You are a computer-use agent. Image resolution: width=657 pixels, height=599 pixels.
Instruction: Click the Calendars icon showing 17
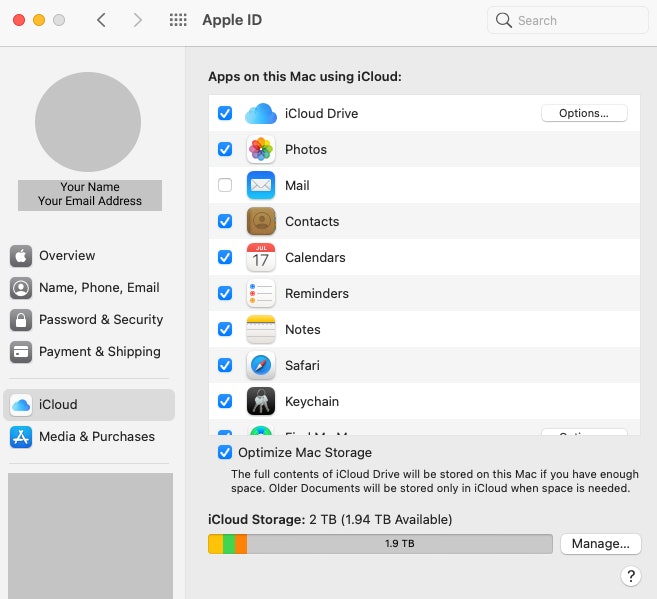(x=261, y=257)
